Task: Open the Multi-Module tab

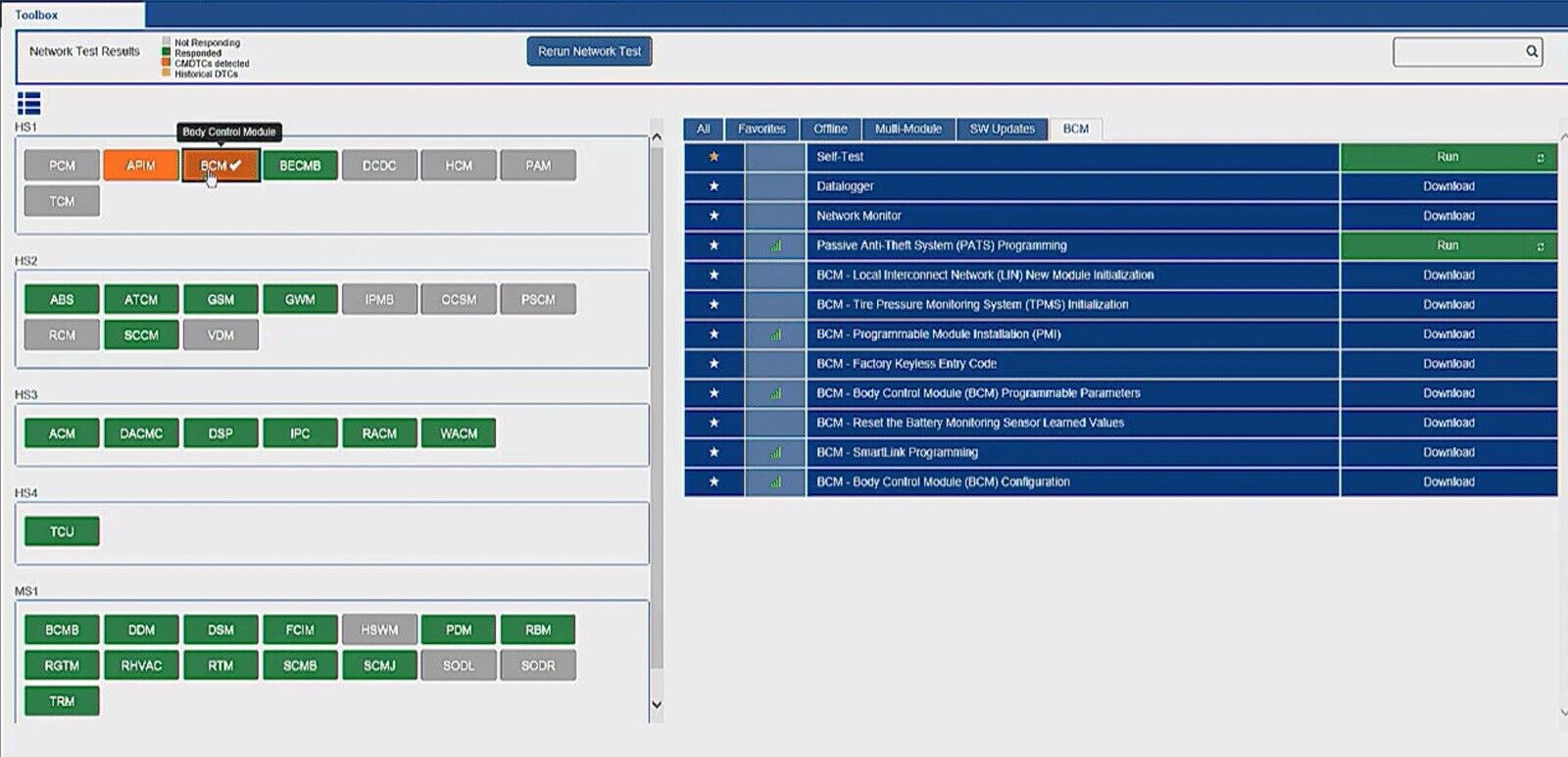Action: click(907, 129)
